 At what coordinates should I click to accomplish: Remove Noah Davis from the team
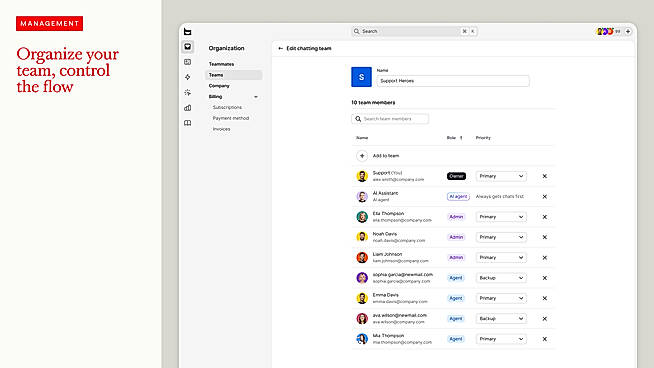click(x=545, y=237)
